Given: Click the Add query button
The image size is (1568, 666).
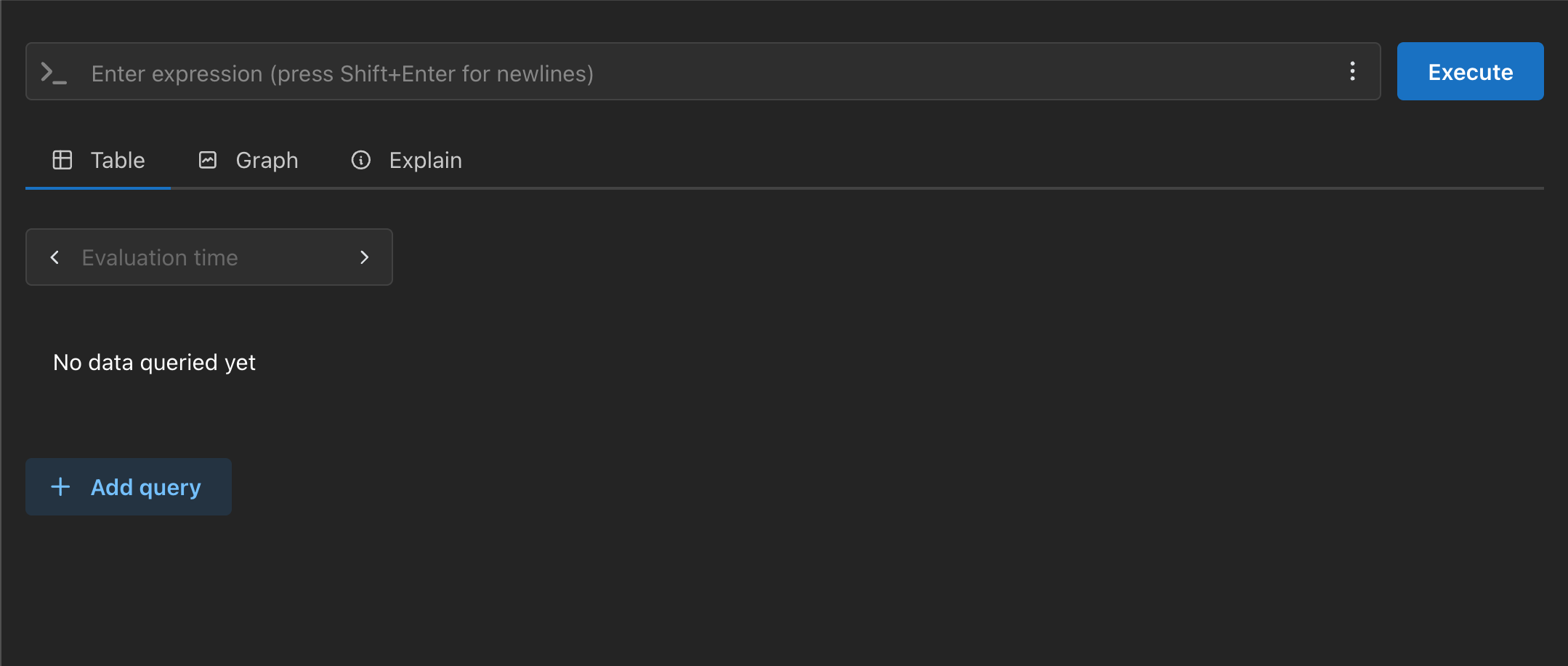Looking at the screenshot, I should click(x=128, y=486).
